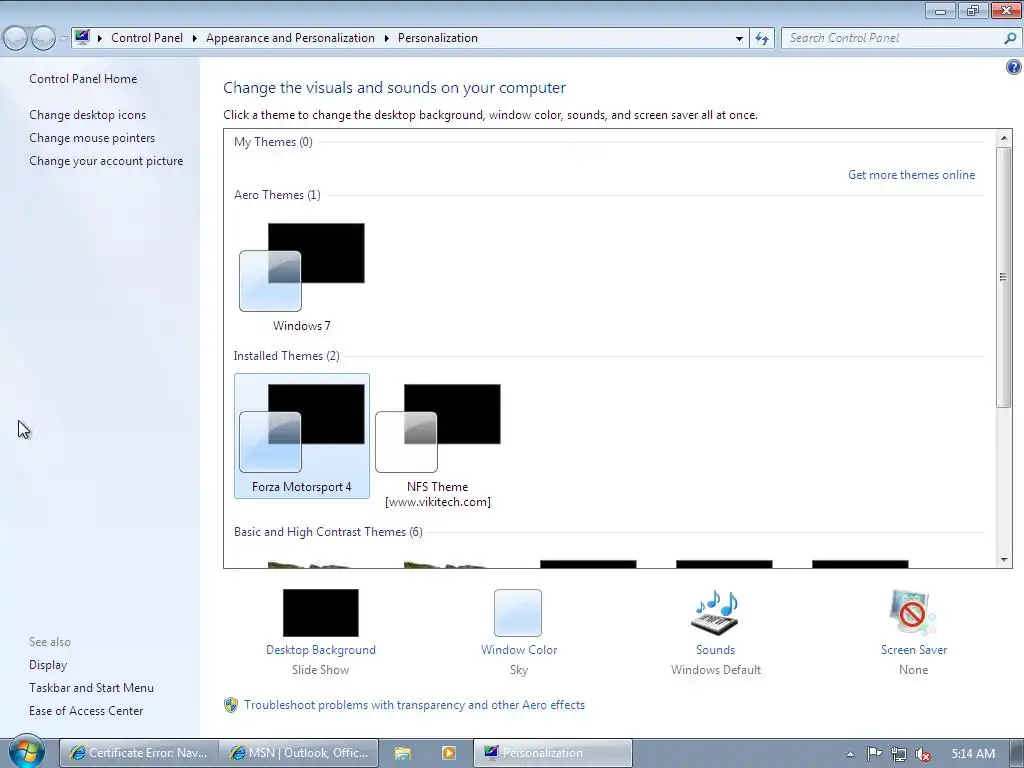1024x768 pixels.
Task: Click the search magnifier icon
Action: coord(1010,38)
